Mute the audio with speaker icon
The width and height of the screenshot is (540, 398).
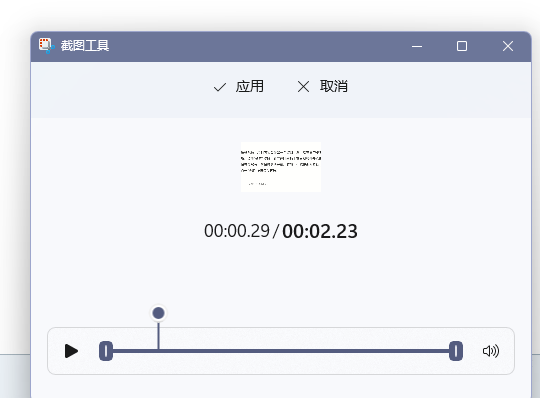tap(491, 351)
